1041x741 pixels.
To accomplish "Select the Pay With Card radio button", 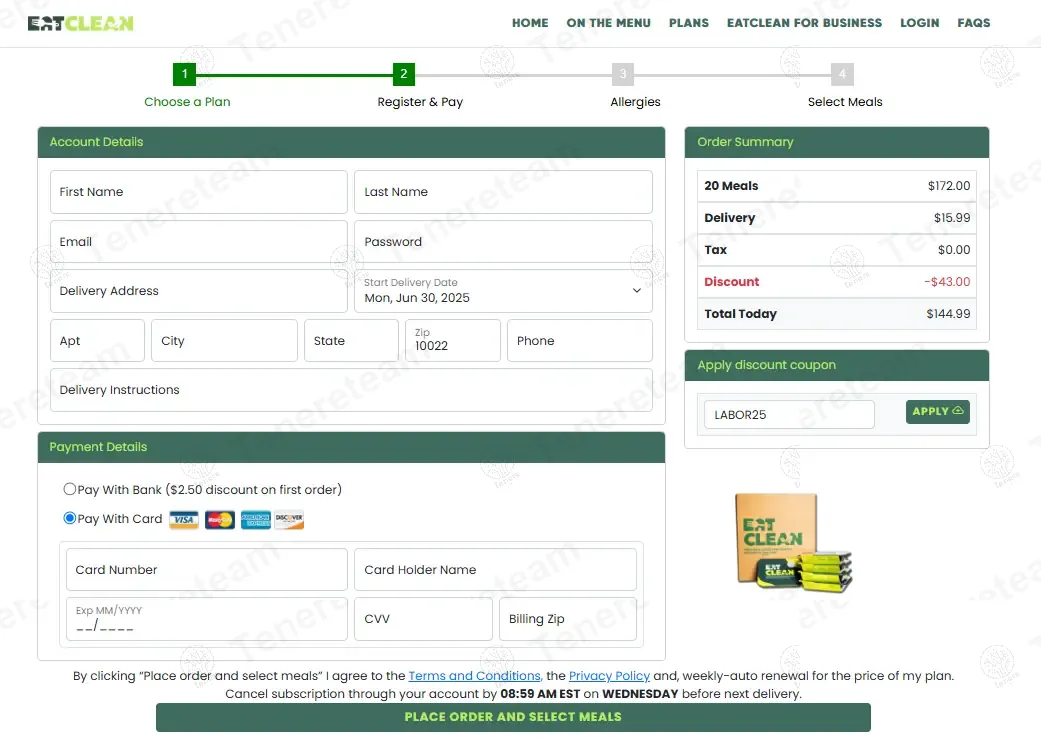I will [70, 519].
